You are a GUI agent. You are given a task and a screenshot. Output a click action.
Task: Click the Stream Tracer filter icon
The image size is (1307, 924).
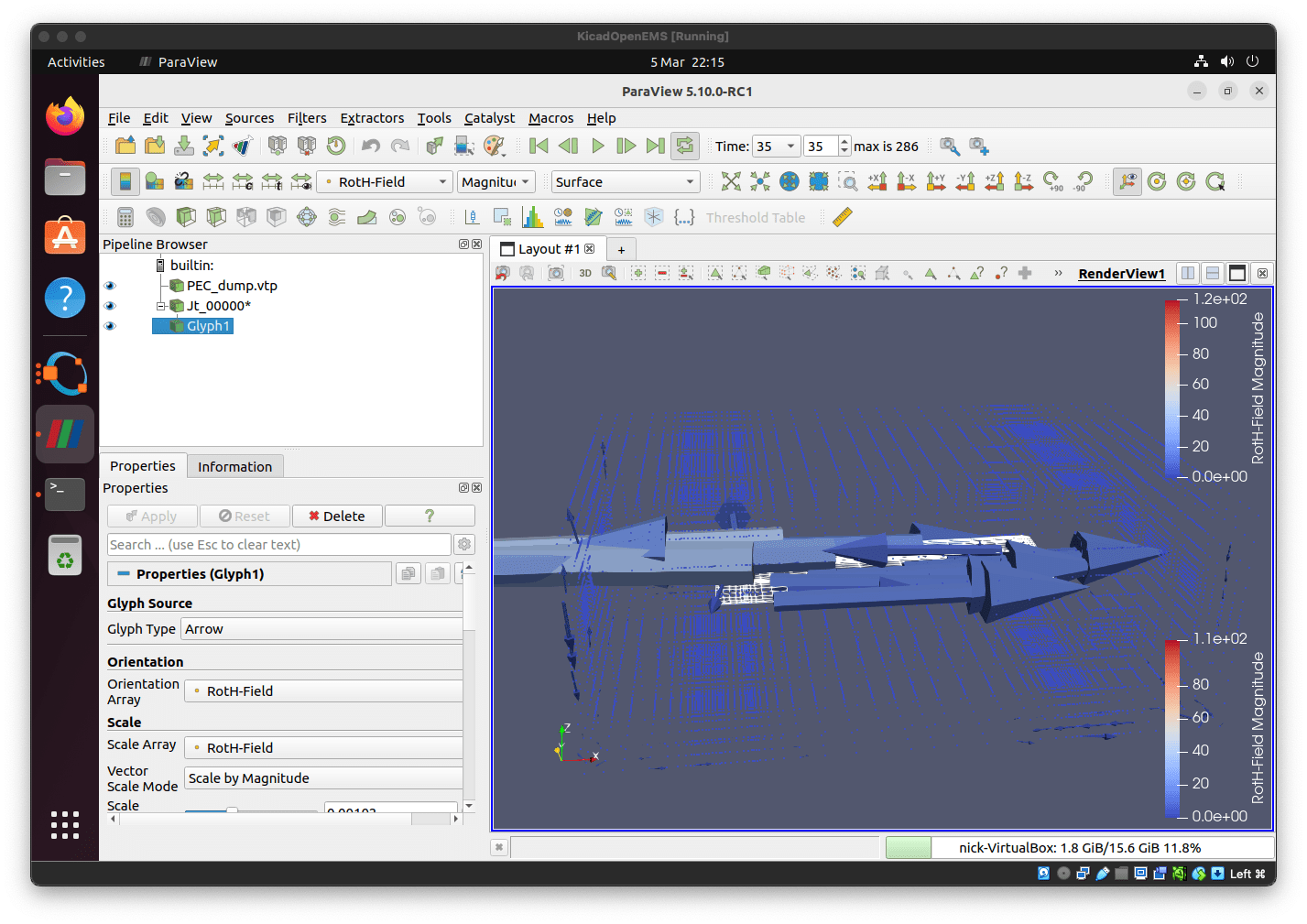337,217
